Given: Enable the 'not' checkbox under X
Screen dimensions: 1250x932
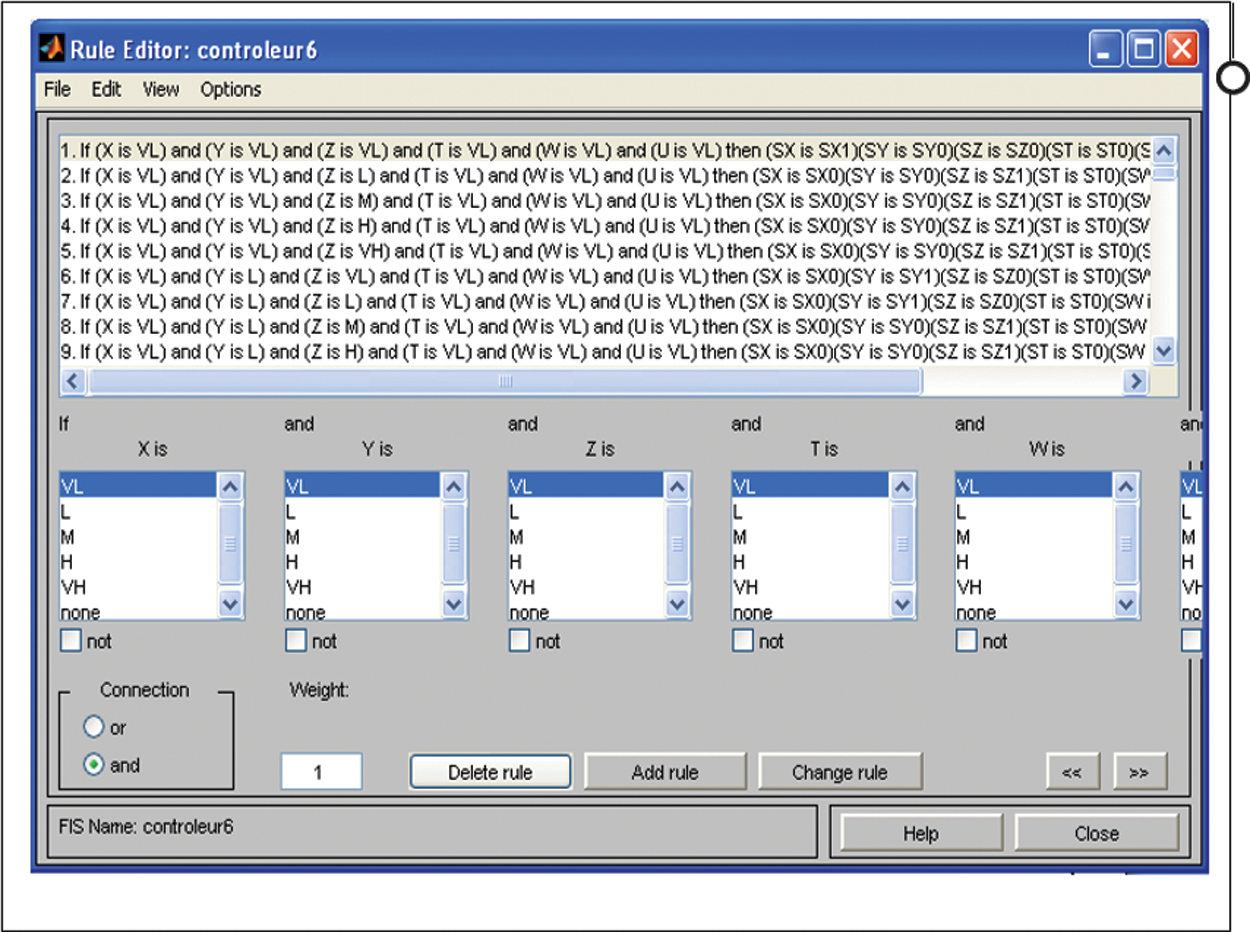Looking at the screenshot, I should tap(71, 641).
